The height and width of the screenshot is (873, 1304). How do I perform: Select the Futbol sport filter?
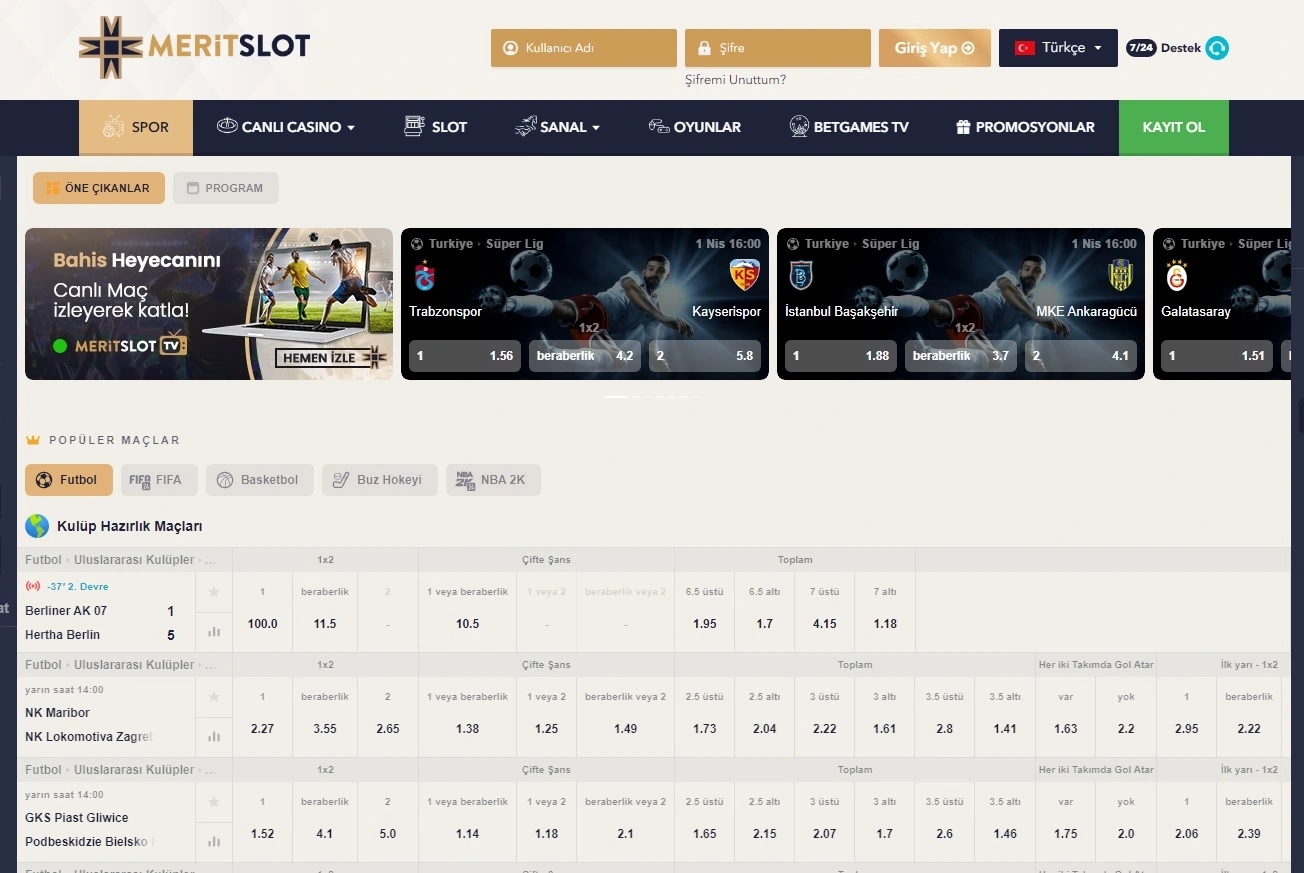(x=69, y=480)
